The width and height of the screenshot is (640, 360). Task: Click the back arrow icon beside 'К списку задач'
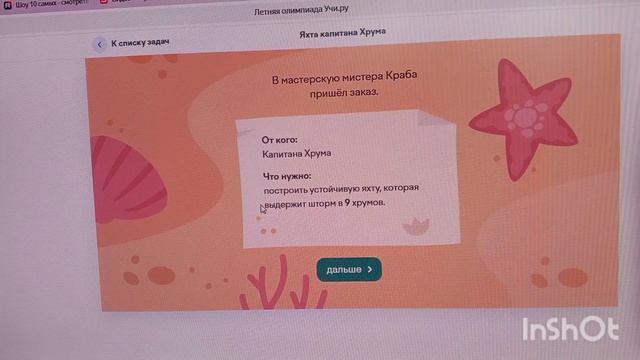tap(100, 44)
